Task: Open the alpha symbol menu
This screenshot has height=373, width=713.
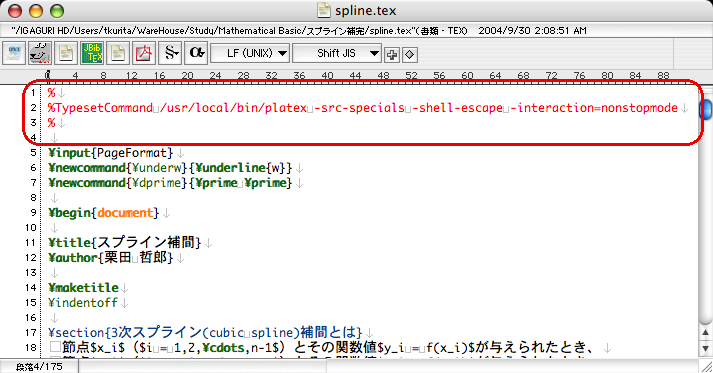Action: pyautogui.click(x=196, y=53)
